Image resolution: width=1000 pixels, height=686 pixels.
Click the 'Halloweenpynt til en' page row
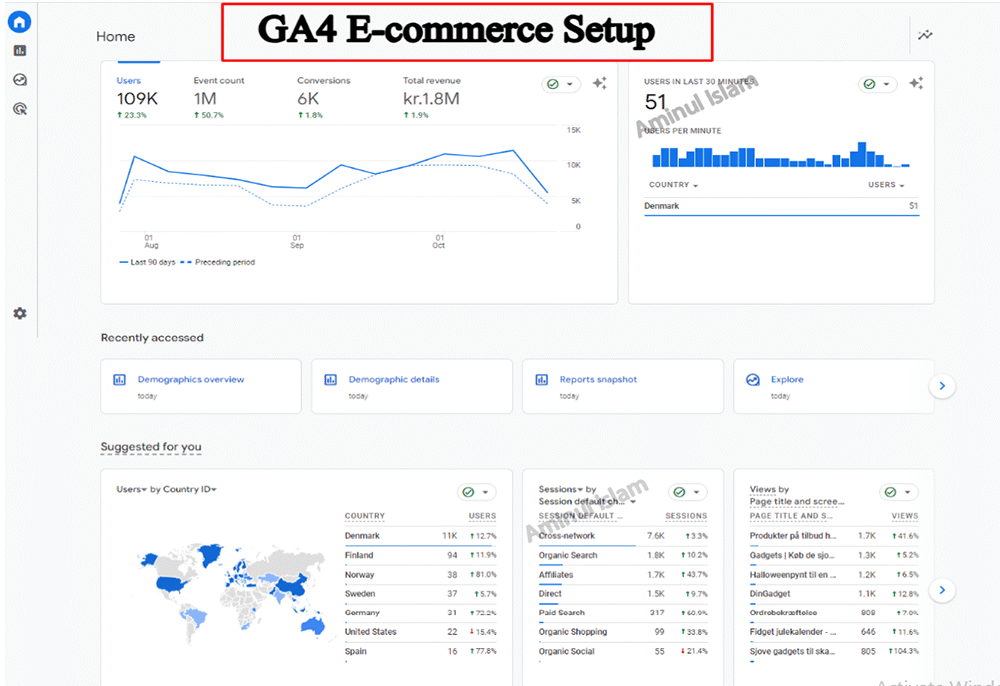[834, 574]
